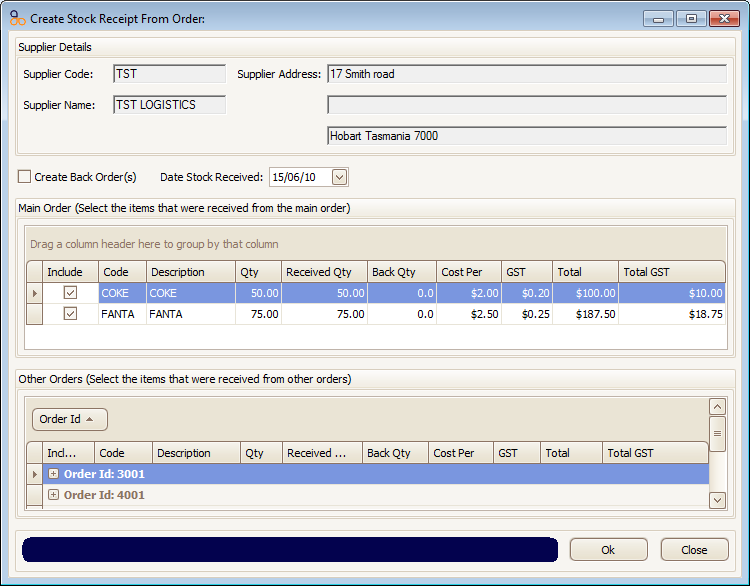The image size is (750, 586).
Task: Click the application icon in title bar
Action: click(x=17, y=18)
